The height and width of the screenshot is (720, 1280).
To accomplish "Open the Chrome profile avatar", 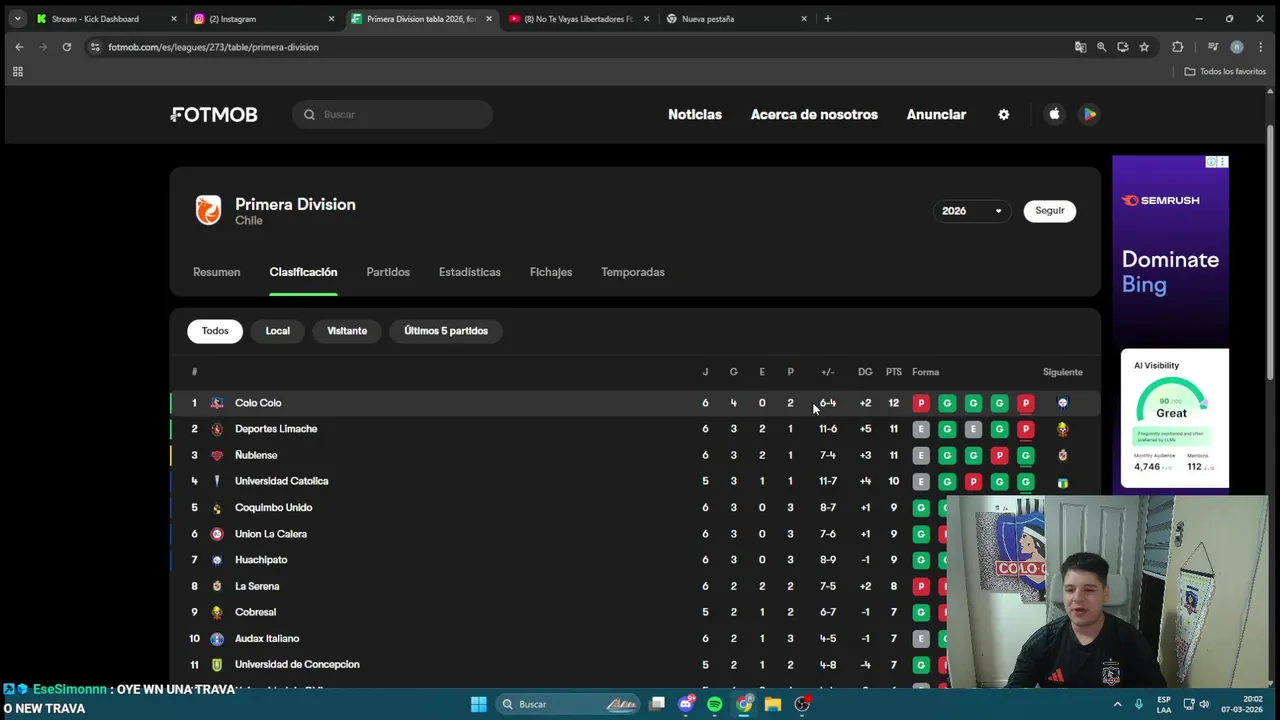I will click(1237, 47).
